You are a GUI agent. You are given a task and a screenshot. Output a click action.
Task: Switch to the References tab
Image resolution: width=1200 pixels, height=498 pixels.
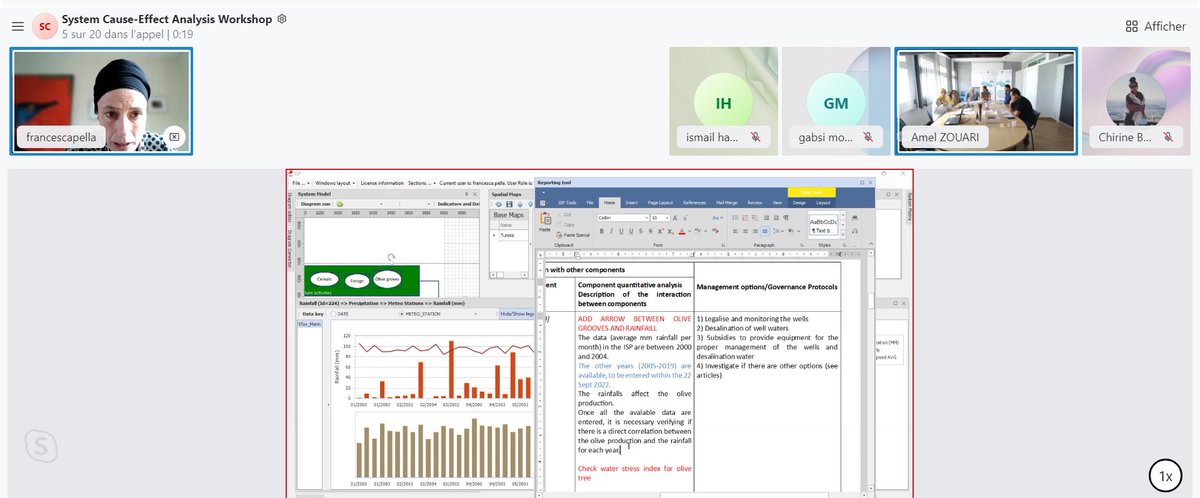[x=694, y=203]
